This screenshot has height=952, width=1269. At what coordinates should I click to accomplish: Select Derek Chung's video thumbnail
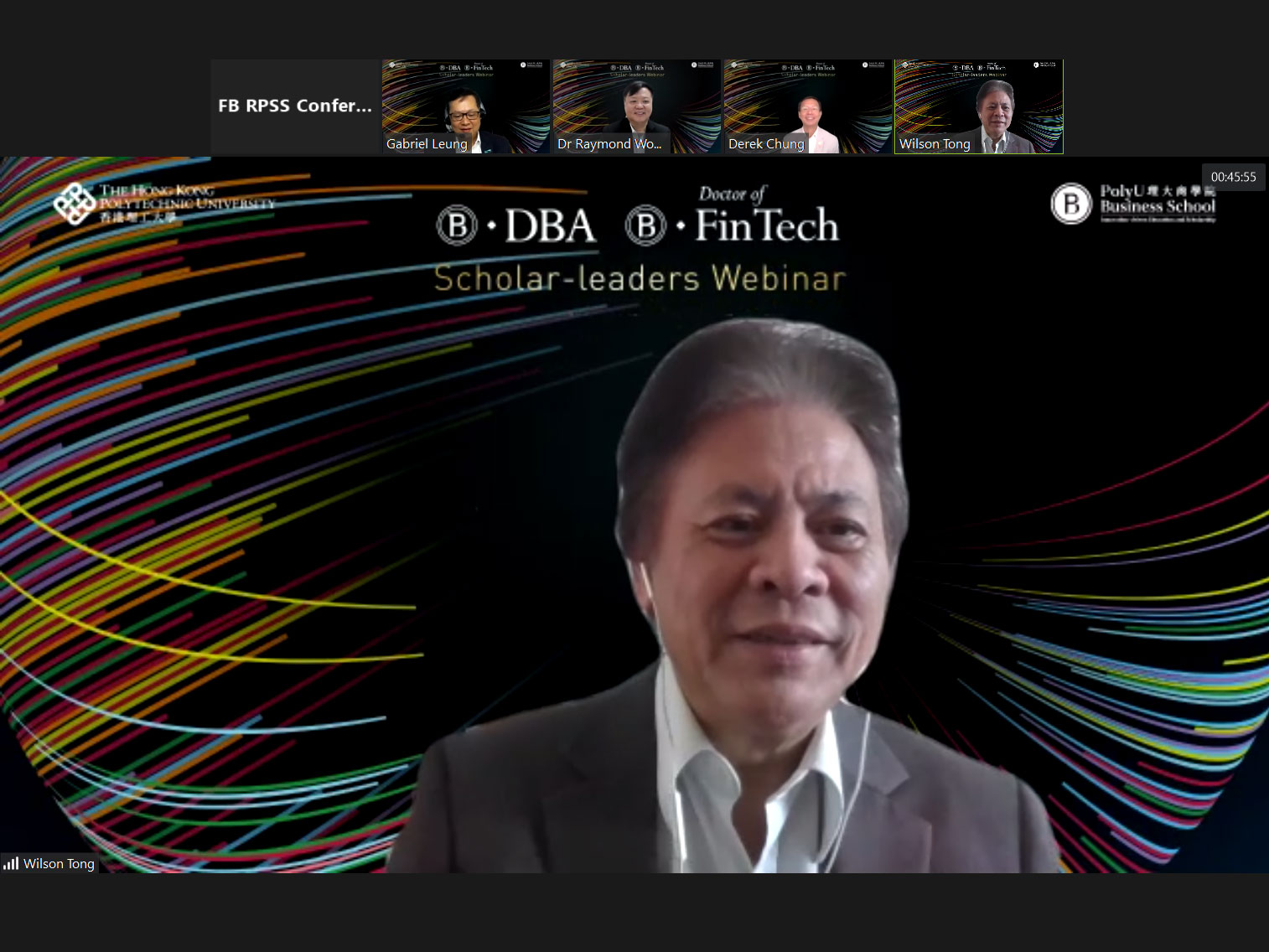[808, 106]
